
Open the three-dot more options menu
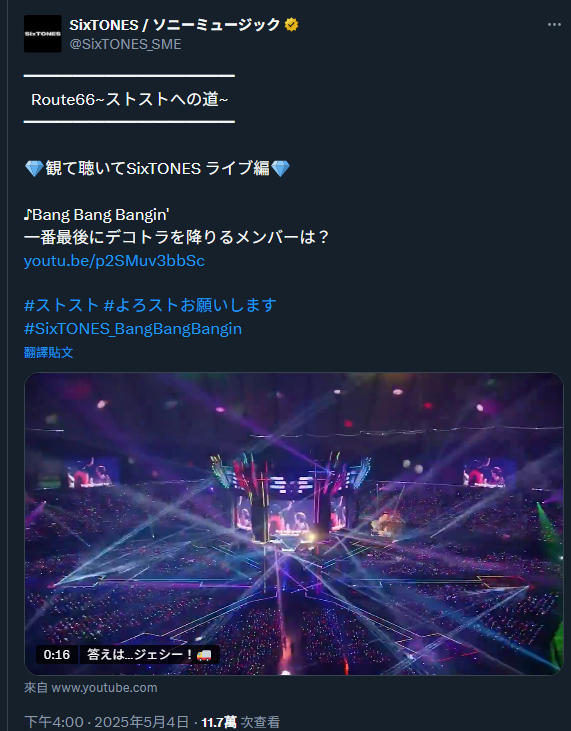click(x=554, y=24)
